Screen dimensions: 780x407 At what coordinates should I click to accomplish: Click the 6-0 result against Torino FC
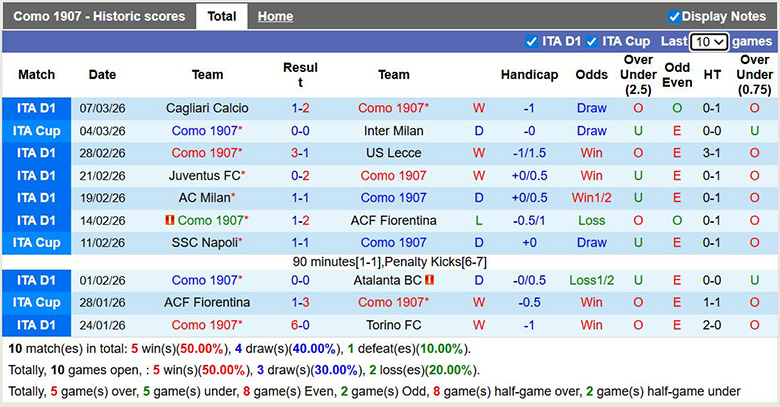coord(299,325)
